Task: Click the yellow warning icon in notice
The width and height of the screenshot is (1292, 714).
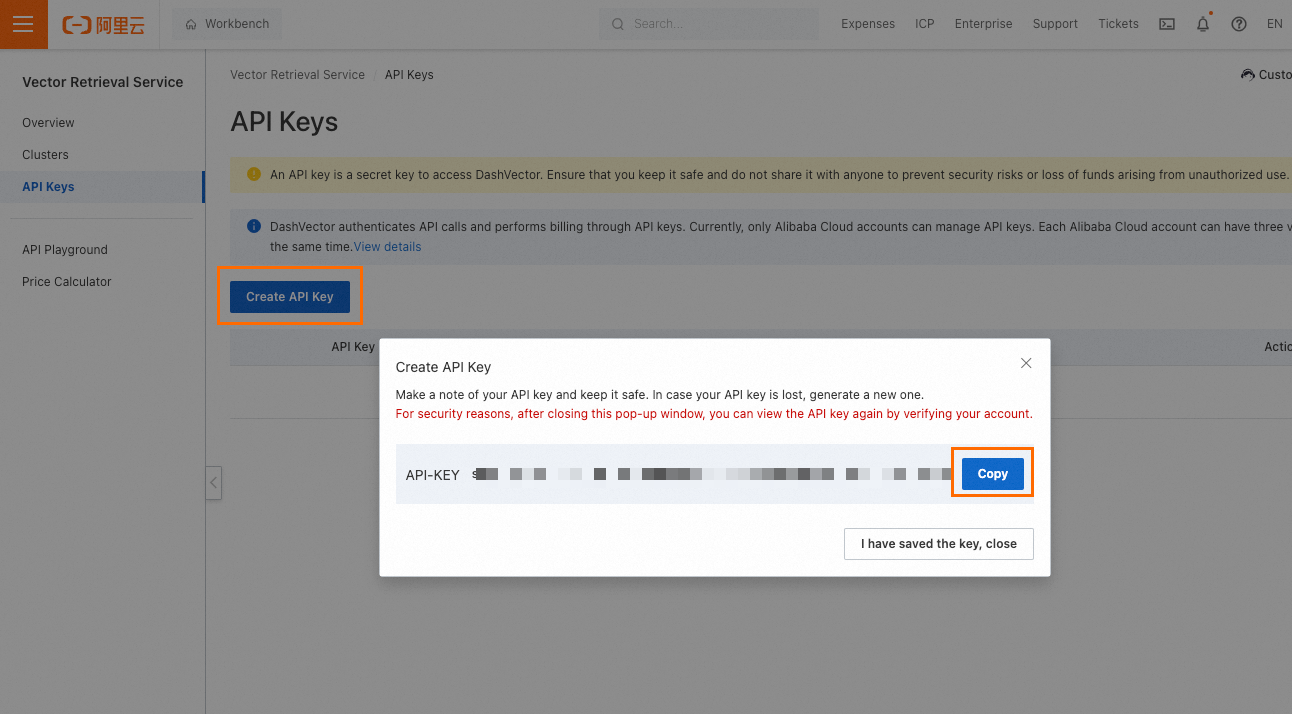Action: click(254, 174)
